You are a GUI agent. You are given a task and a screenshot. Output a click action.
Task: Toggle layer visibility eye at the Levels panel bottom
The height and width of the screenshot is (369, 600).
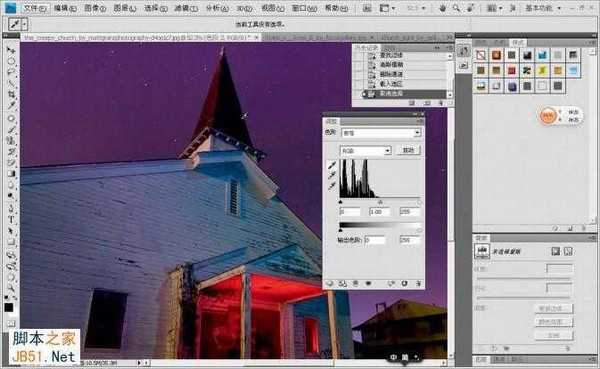[x=368, y=284]
